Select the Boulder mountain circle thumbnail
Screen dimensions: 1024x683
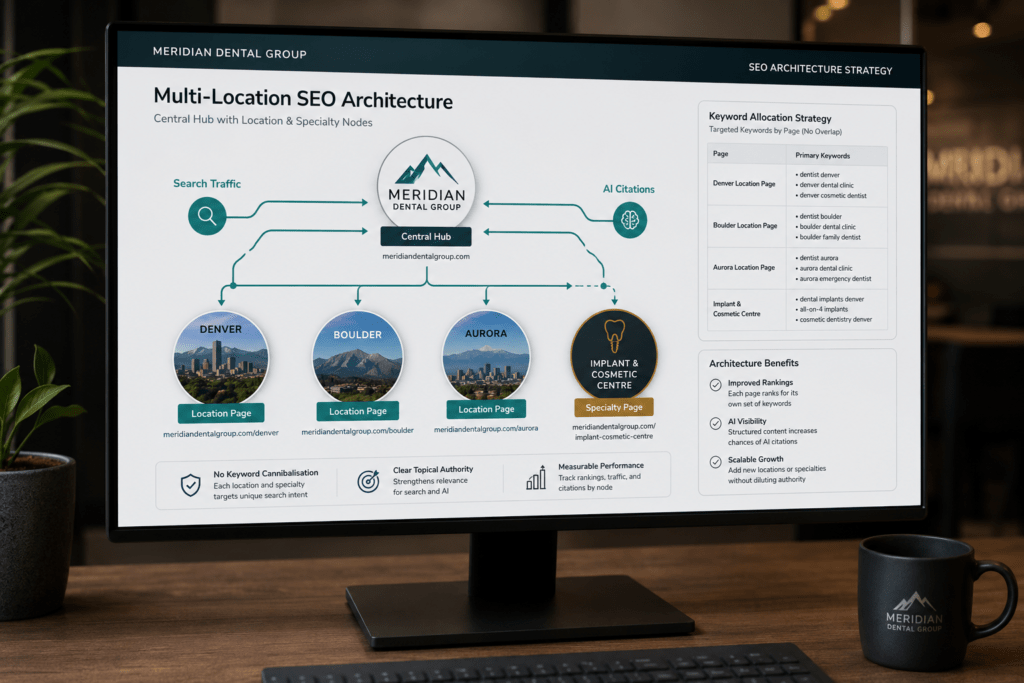point(357,357)
